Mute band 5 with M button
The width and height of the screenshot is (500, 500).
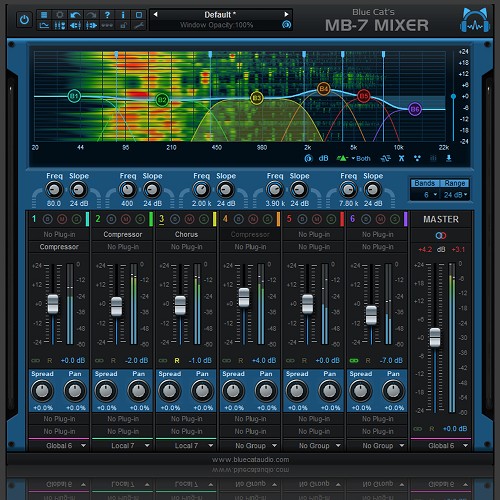pyautogui.click(x=317, y=219)
